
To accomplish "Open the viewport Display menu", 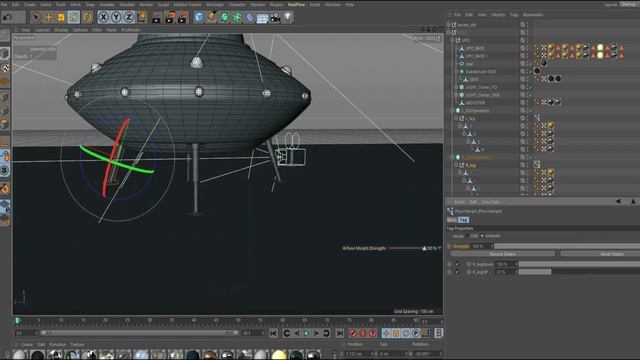I will pos(61,30).
